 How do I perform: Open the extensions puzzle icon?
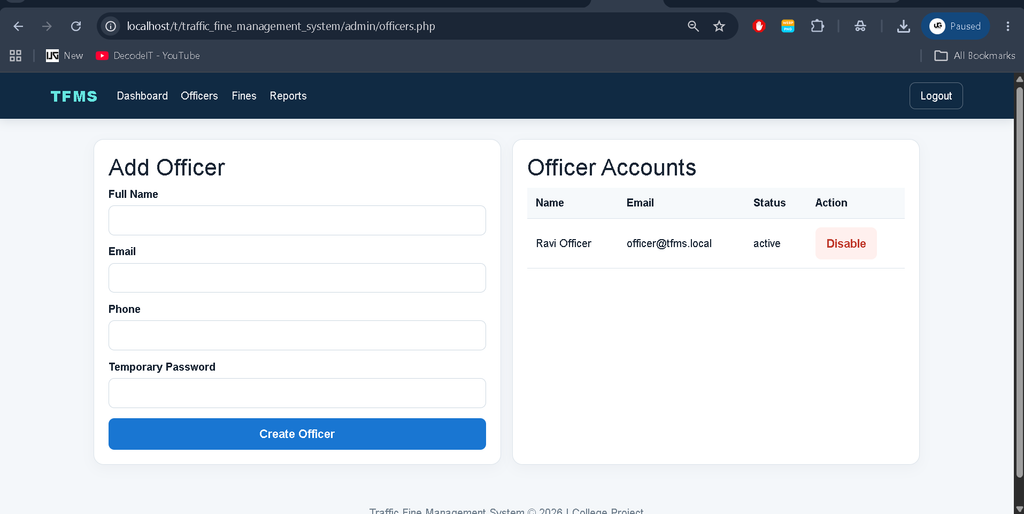[x=817, y=26]
